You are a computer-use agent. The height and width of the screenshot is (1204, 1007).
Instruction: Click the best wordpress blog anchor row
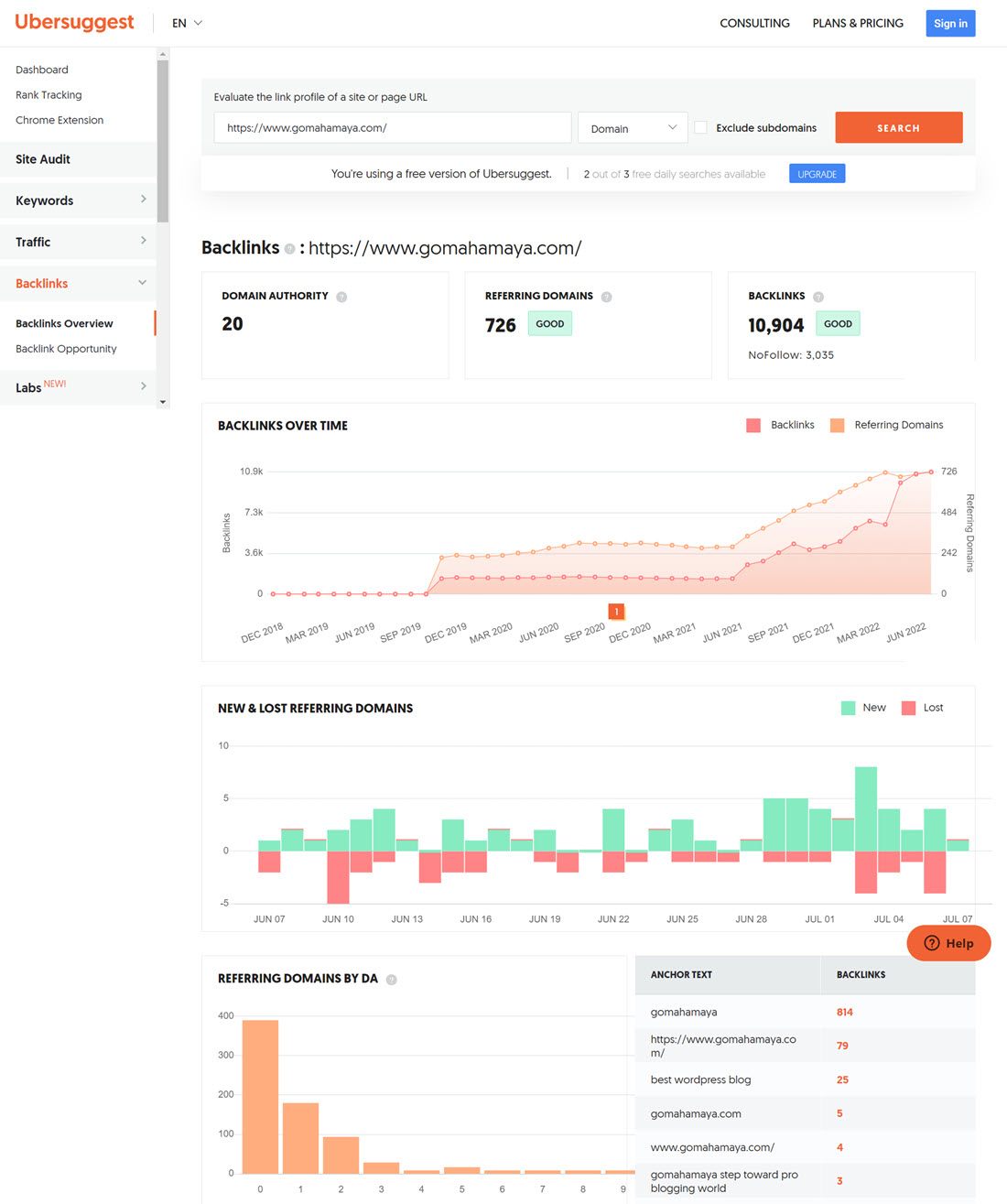point(805,1079)
